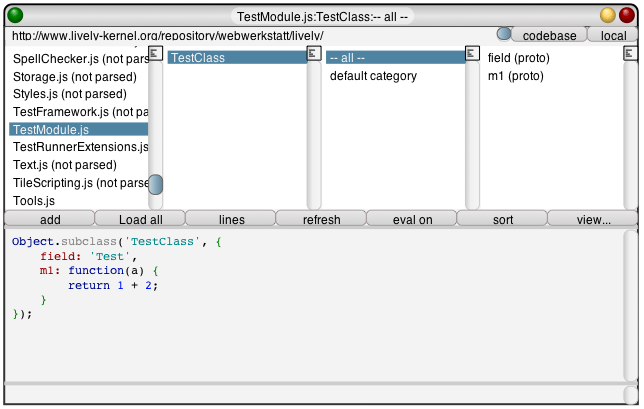Image resolution: width=644 pixels, height=409 pixels.
Task: Toggle the 'sort' button
Action: click(502, 219)
